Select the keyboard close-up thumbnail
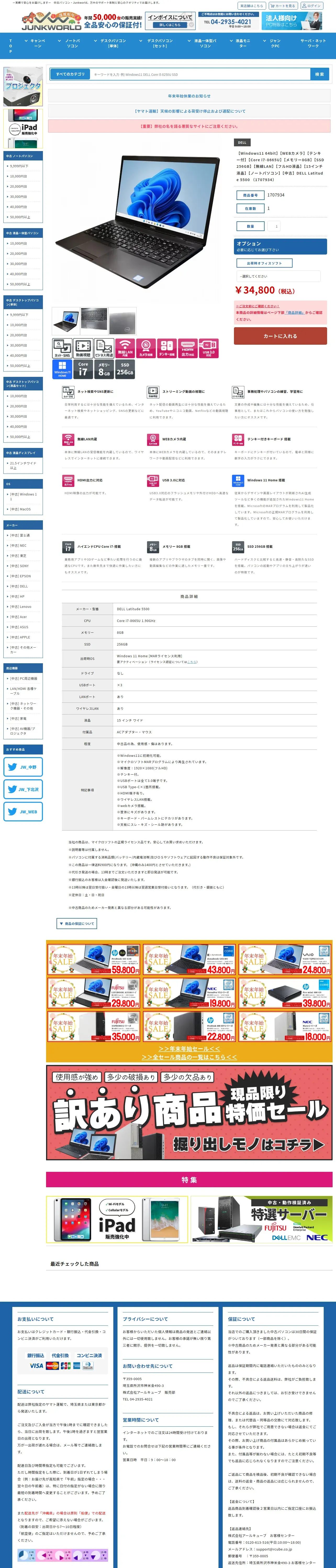Screen dimensions: 336x1568 (x=94, y=321)
